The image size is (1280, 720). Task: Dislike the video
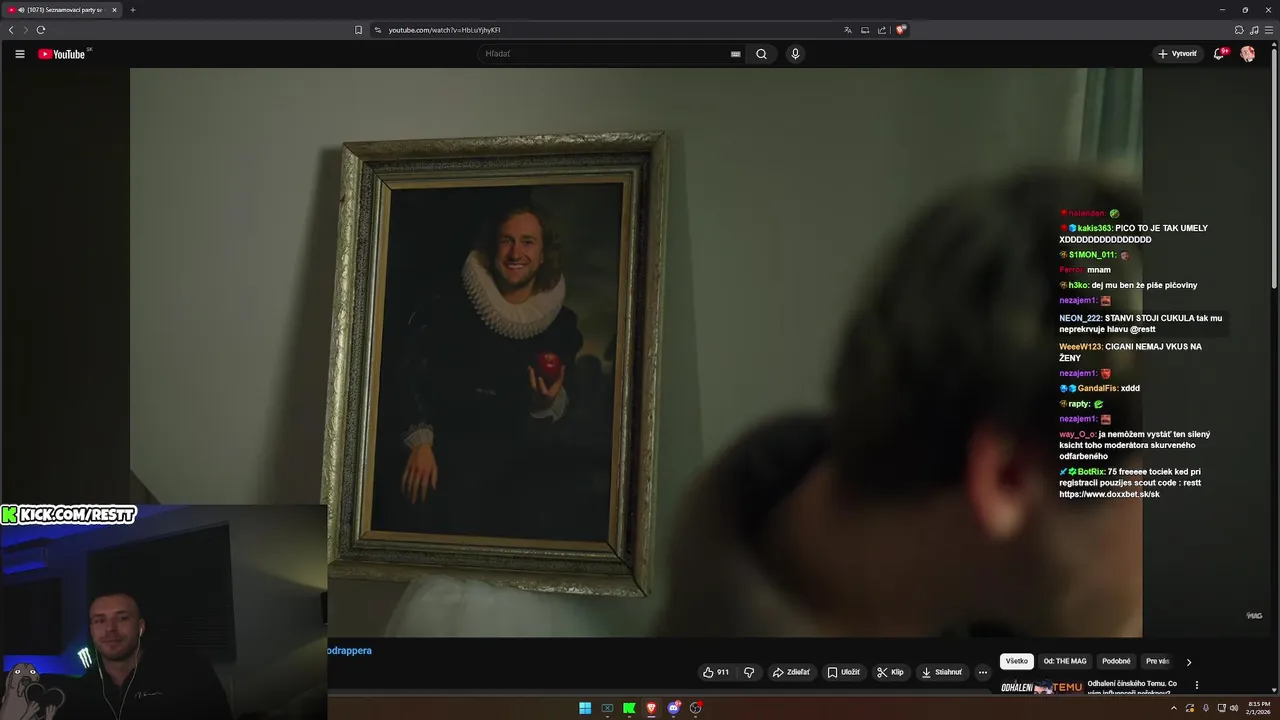[x=749, y=672]
